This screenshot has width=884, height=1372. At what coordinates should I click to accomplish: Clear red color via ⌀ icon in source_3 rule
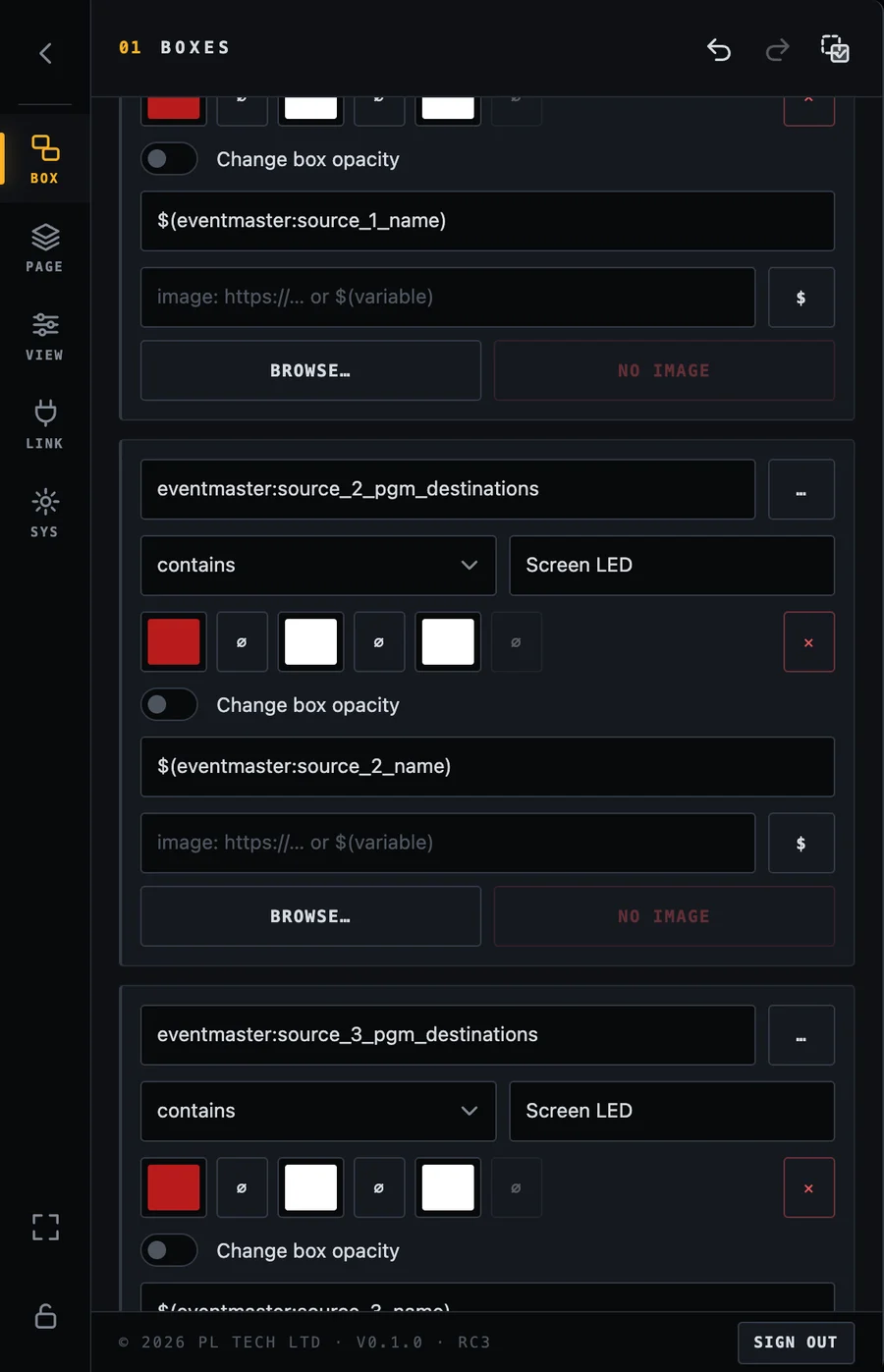[x=242, y=1187]
